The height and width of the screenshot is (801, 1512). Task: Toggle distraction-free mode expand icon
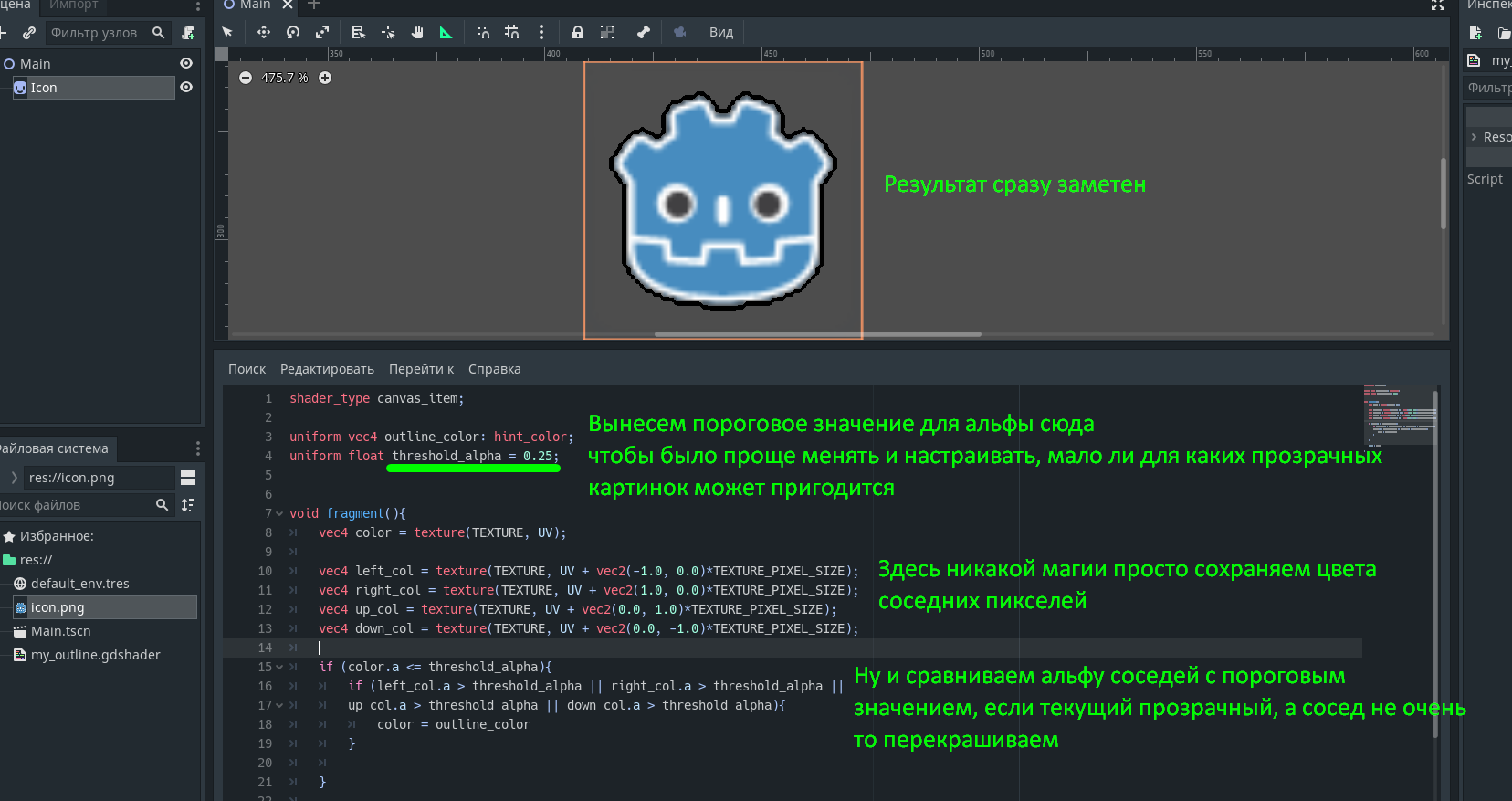[x=1438, y=5]
